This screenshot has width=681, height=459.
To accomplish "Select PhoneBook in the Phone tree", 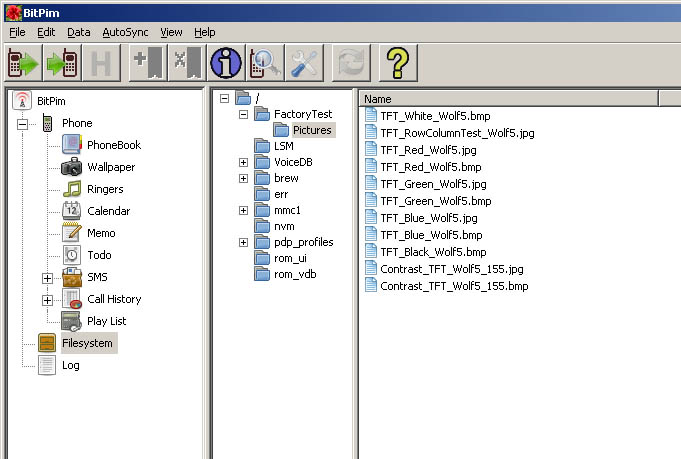I will click(113, 145).
